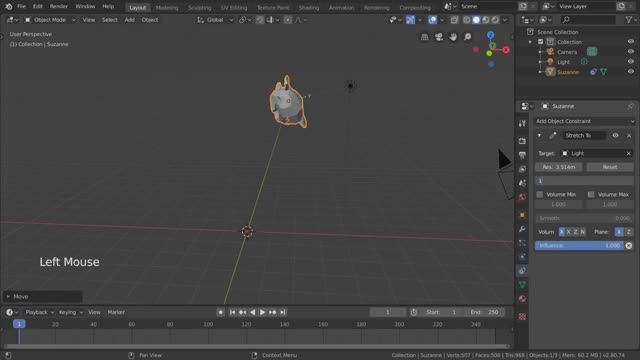Collapse the Collection in outliner

(x=530, y=42)
